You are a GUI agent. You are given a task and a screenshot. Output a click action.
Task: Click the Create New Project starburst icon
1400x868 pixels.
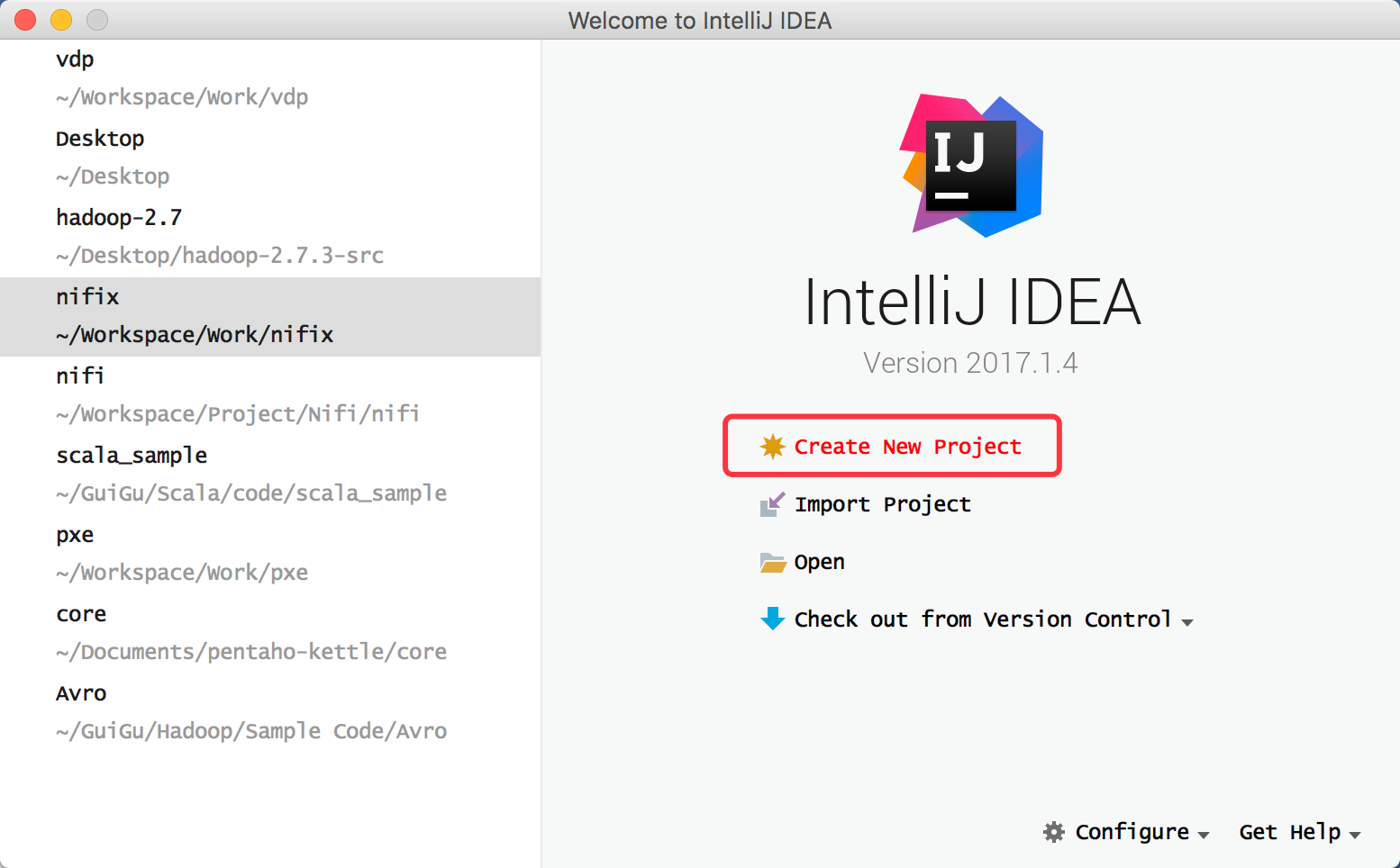772,446
